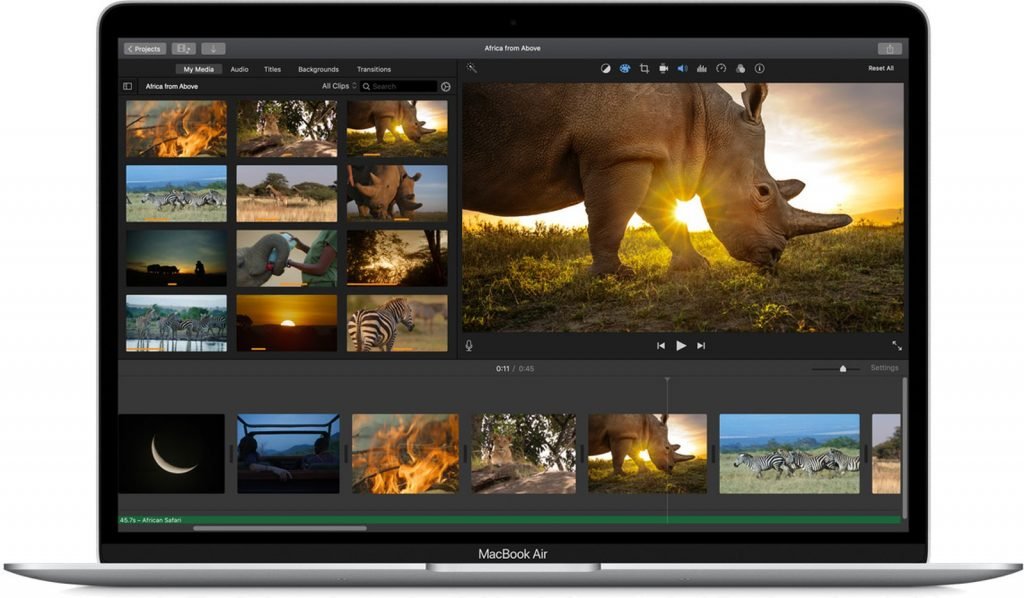The image size is (1024, 598).
Task: Toggle fullscreen playback with the expand arrows
Action: pos(897,345)
